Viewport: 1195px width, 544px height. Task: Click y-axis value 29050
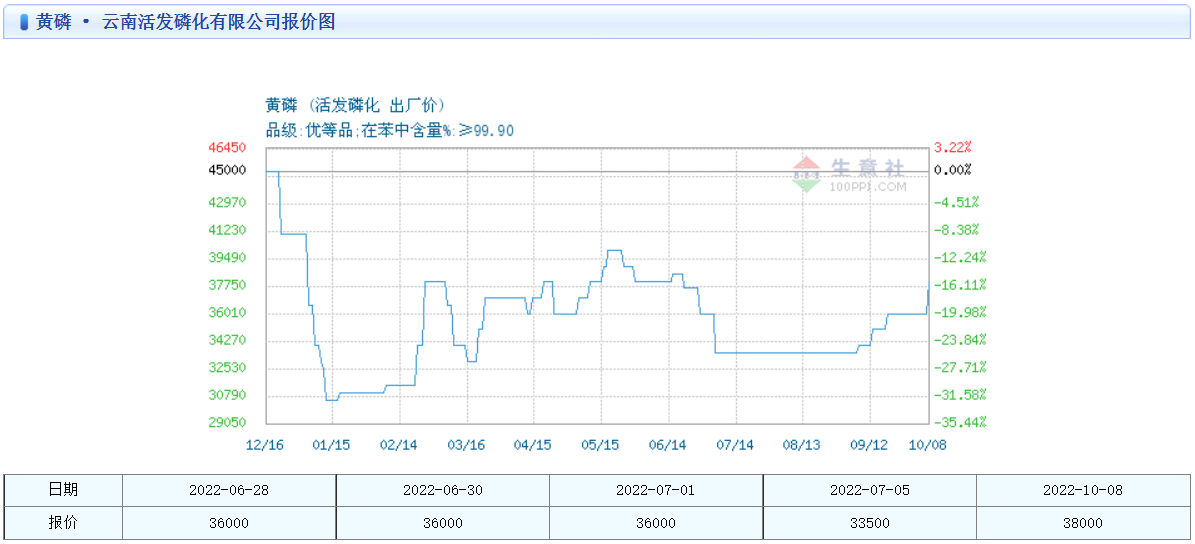(x=228, y=422)
